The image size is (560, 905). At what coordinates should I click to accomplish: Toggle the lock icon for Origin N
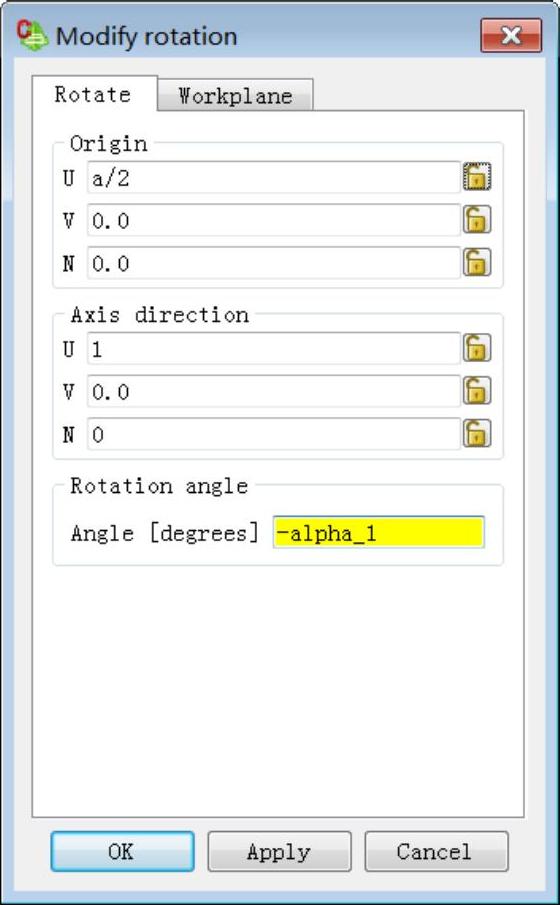477,262
